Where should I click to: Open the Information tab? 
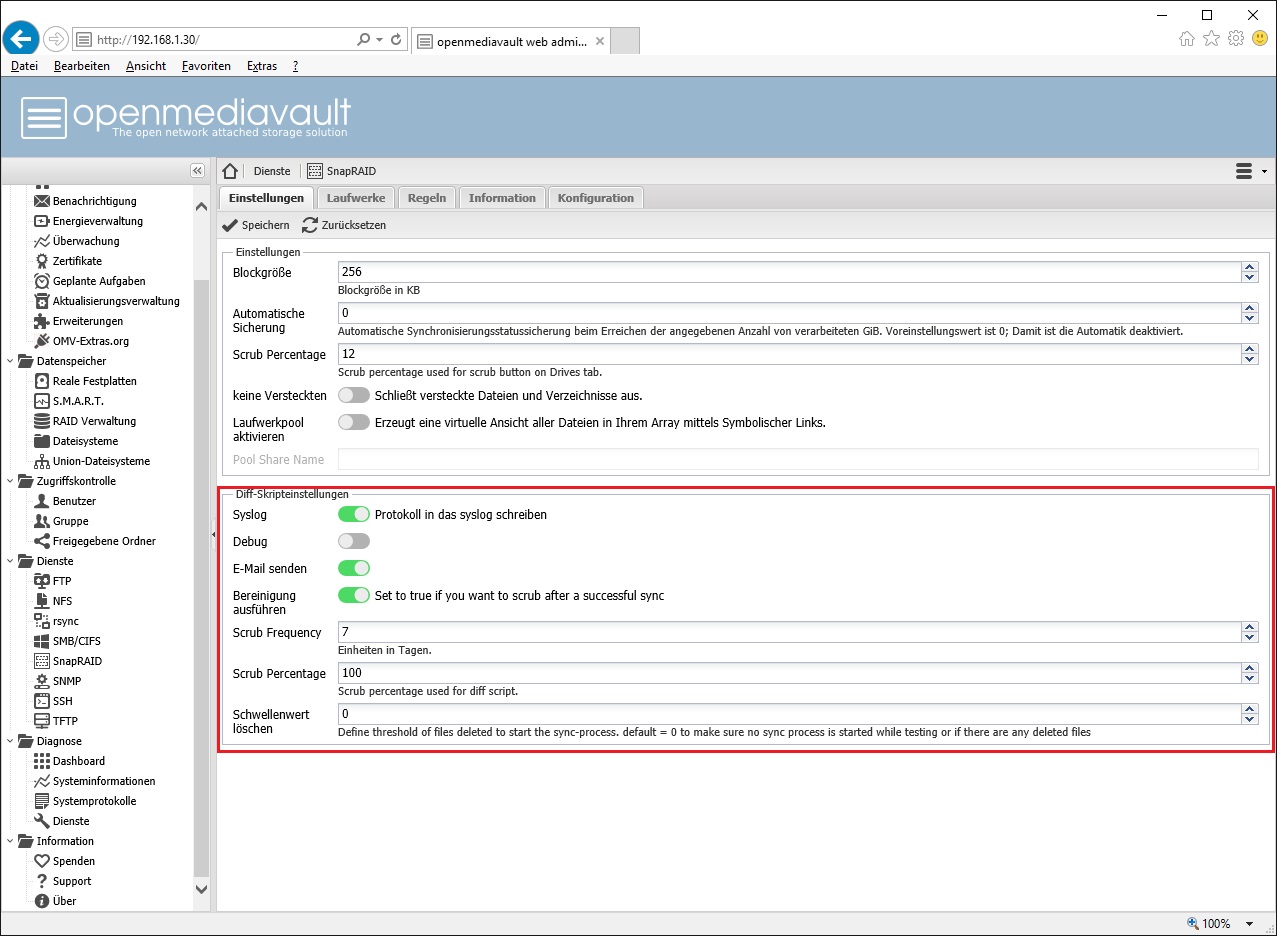coord(502,198)
